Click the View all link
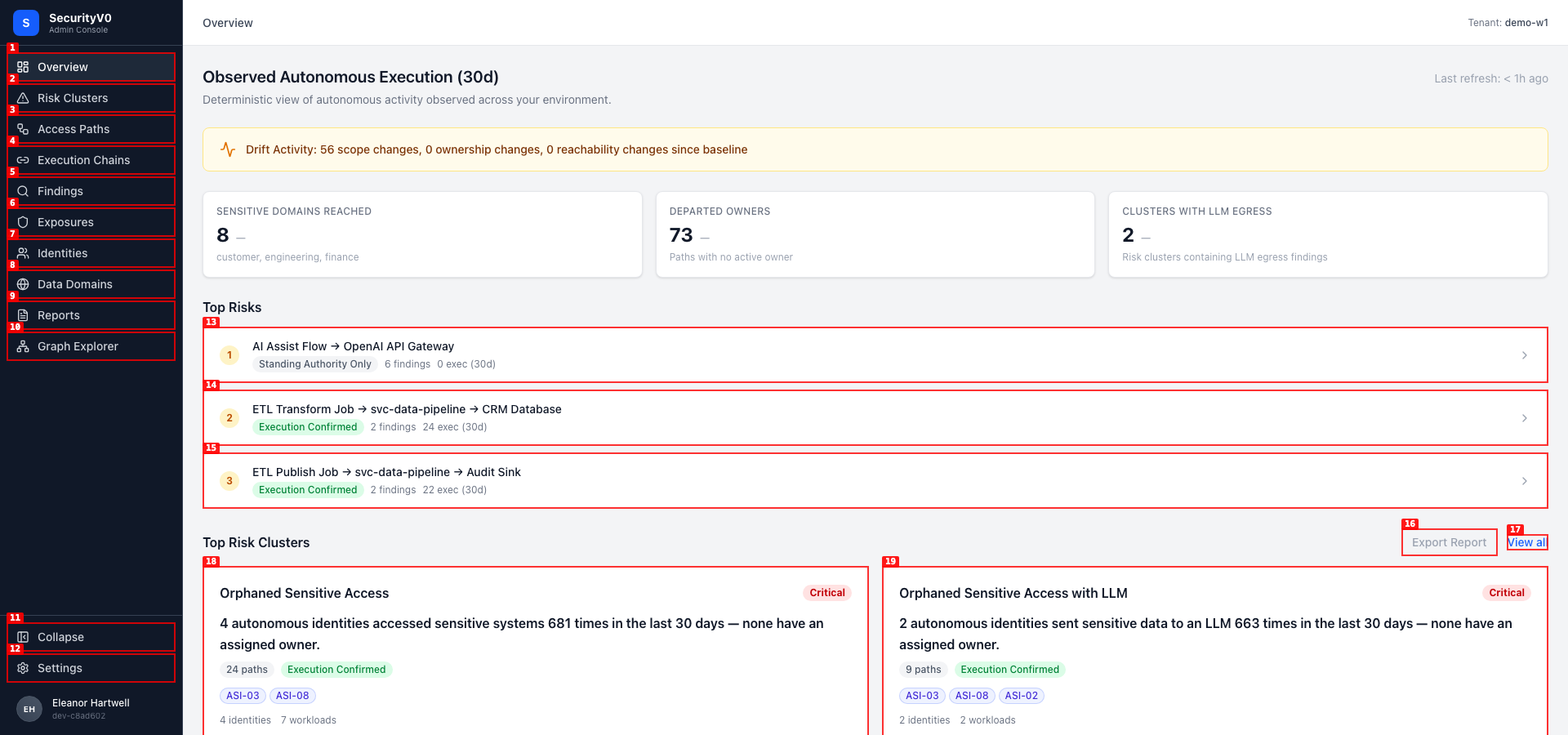 (x=1527, y=542)
